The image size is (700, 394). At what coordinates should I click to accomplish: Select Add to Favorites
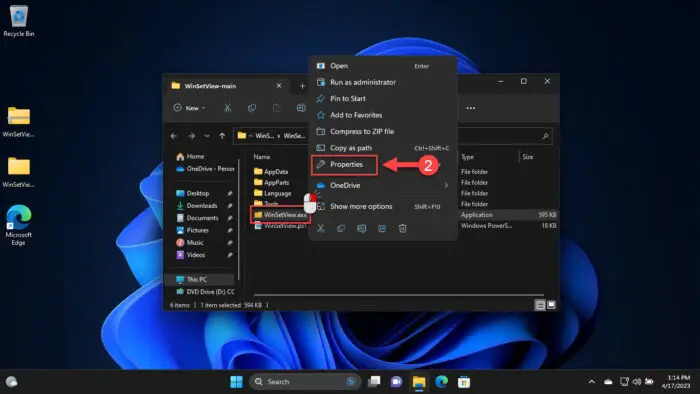[383, 115]
